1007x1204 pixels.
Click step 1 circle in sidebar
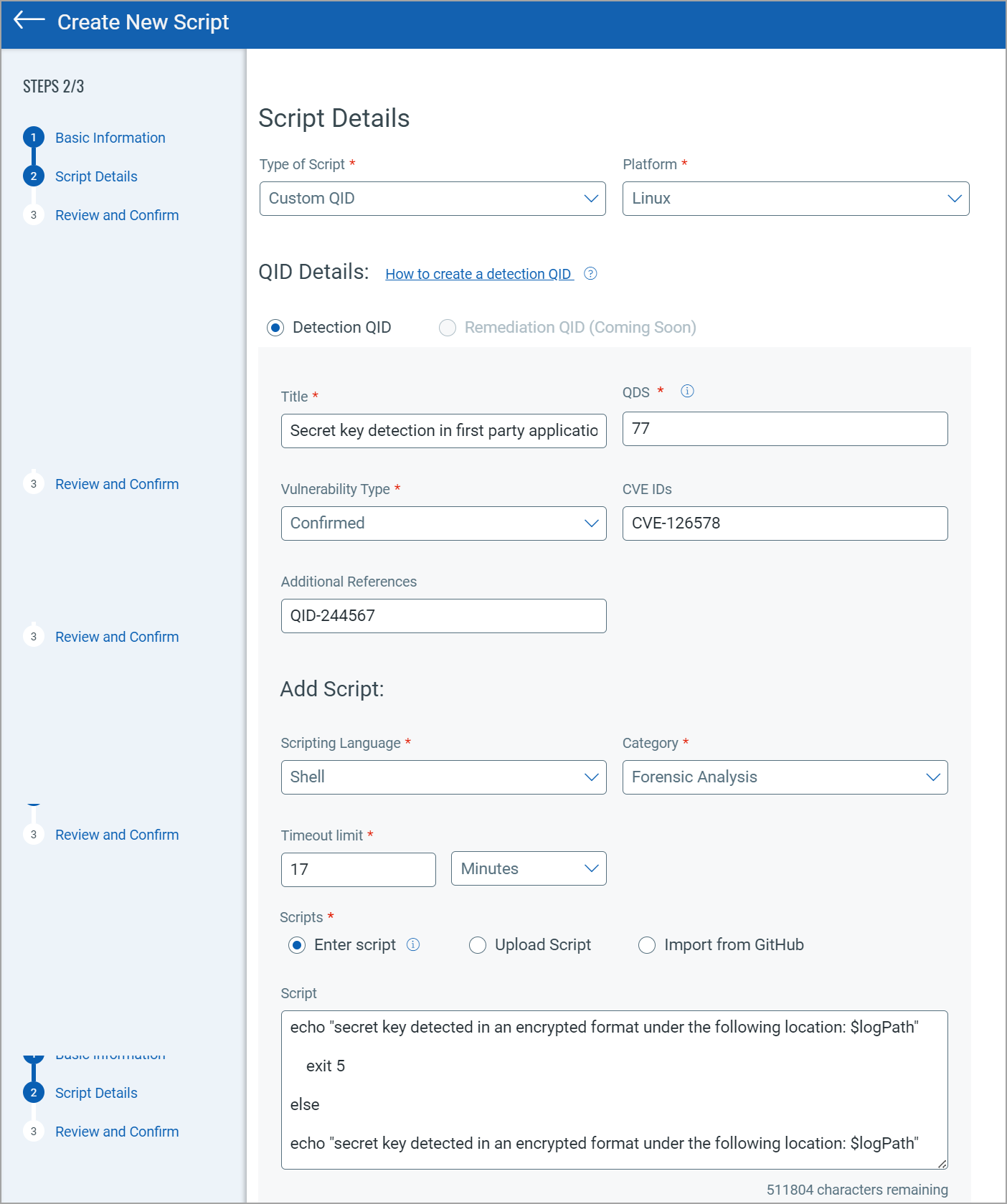(x=33, y=137)
